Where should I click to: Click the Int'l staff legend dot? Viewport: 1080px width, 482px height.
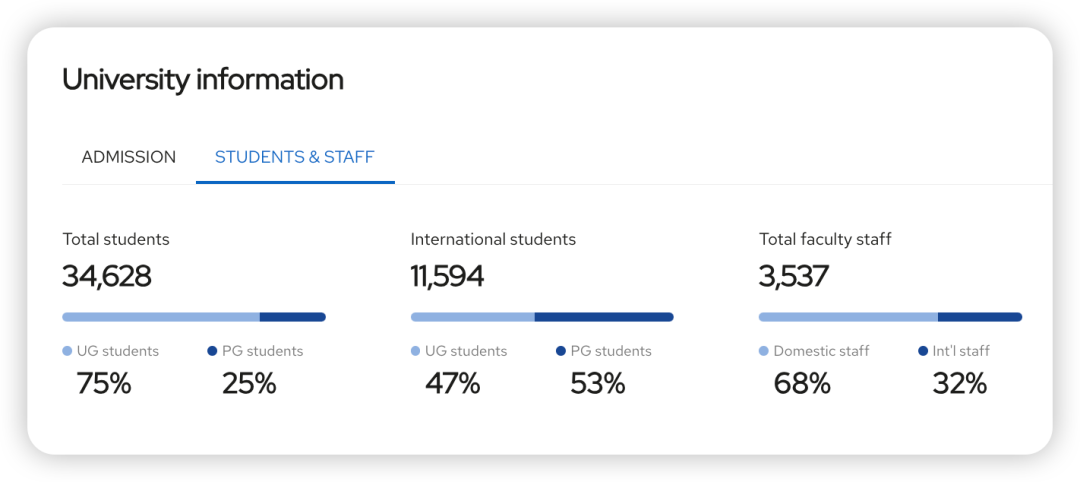tap(923, 351)
